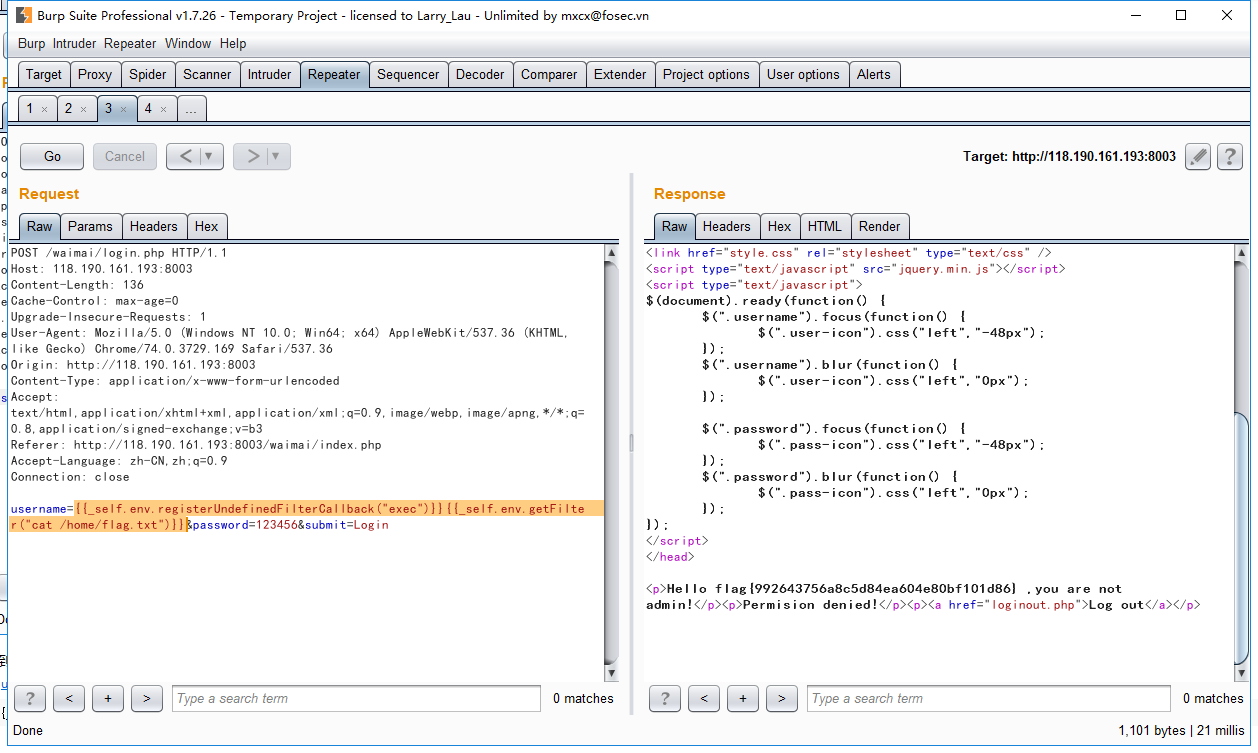Click the forward arrow history button
This screenshot has width=1258, height=753.
click(251, 156)
